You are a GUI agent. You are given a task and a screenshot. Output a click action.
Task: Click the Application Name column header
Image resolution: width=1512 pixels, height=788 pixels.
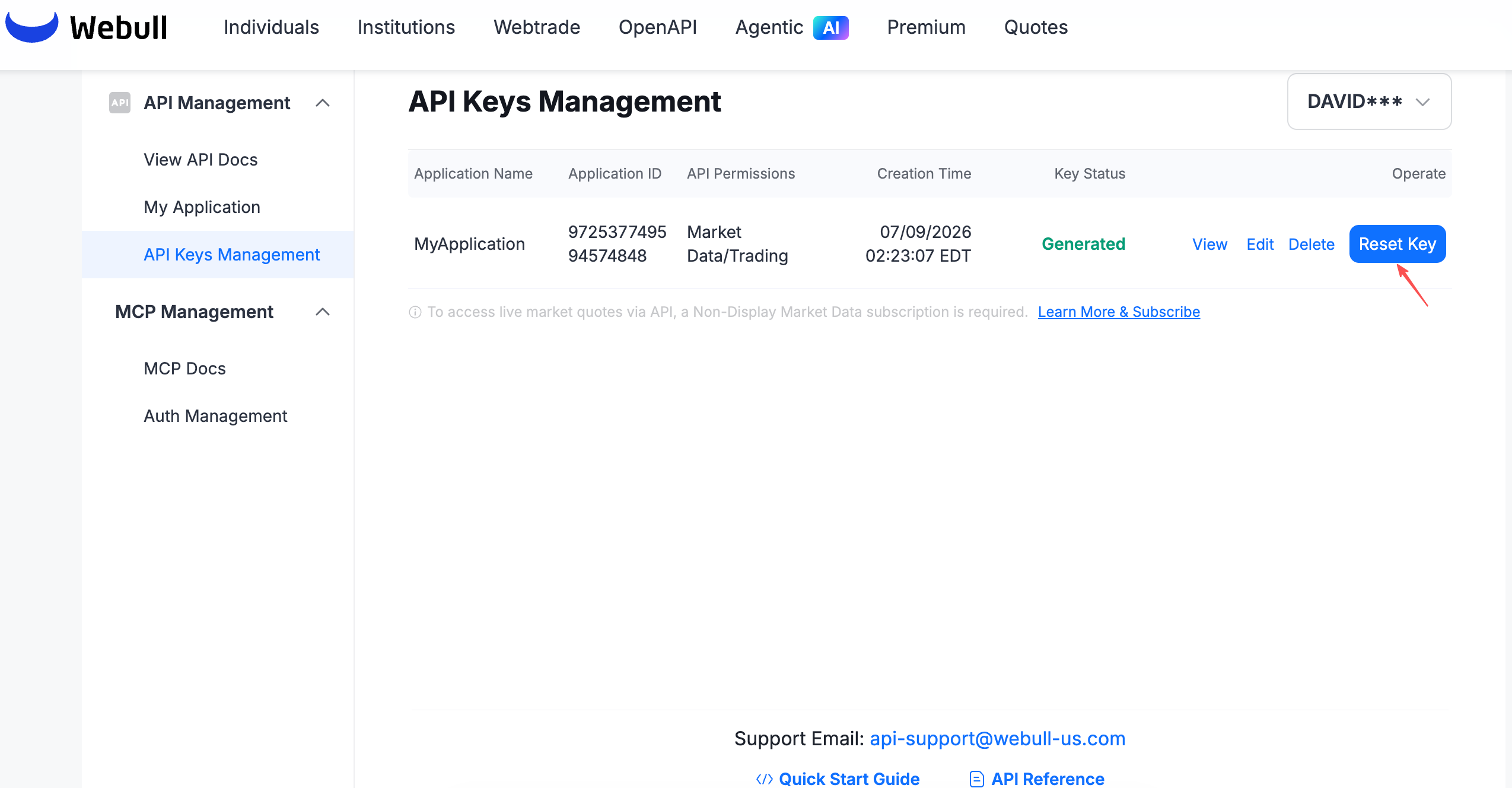coord(473,173)
